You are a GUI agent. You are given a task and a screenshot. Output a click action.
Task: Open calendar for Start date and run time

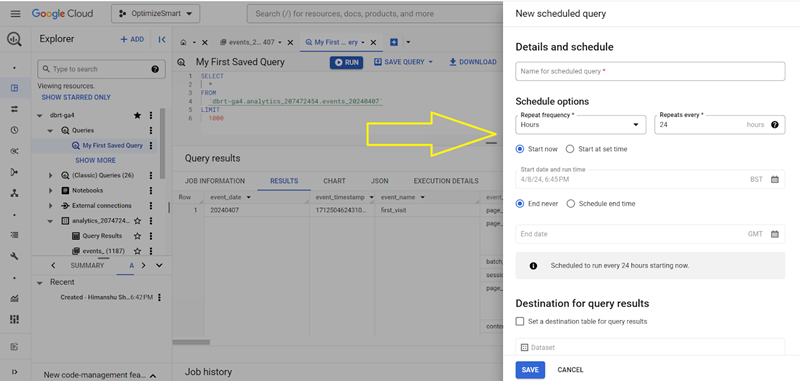click(775, 179)
